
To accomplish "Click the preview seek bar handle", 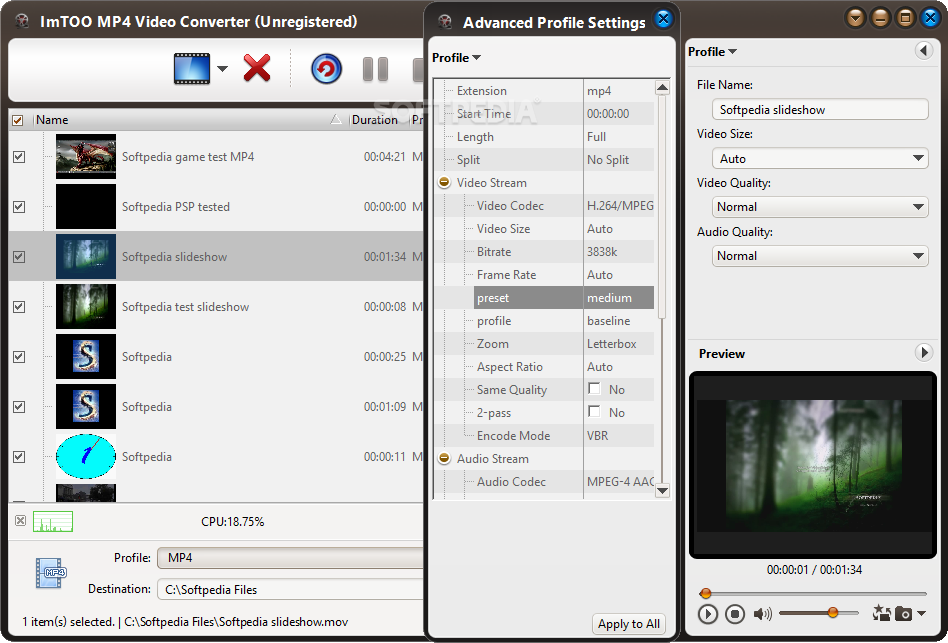I will tap(705, 593).
